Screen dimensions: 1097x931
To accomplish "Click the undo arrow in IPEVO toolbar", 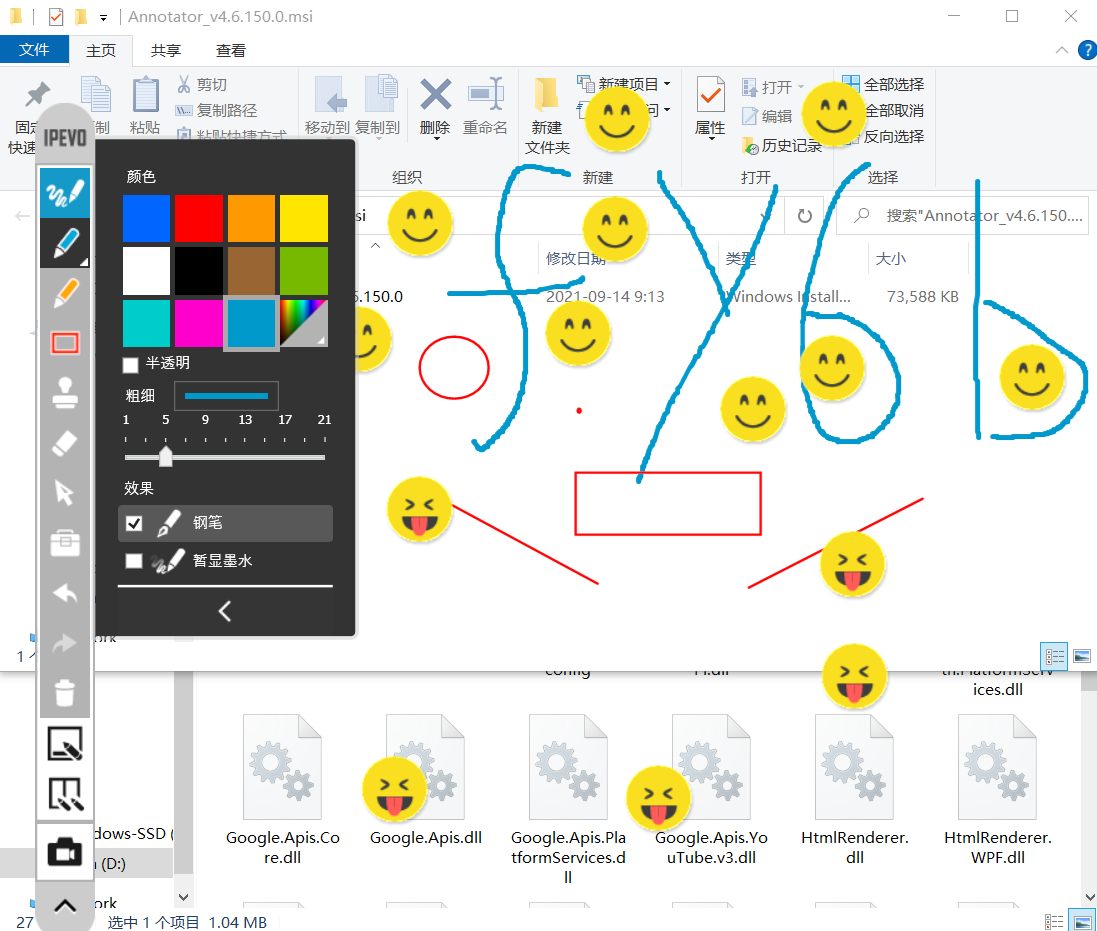I will point(65,593).
